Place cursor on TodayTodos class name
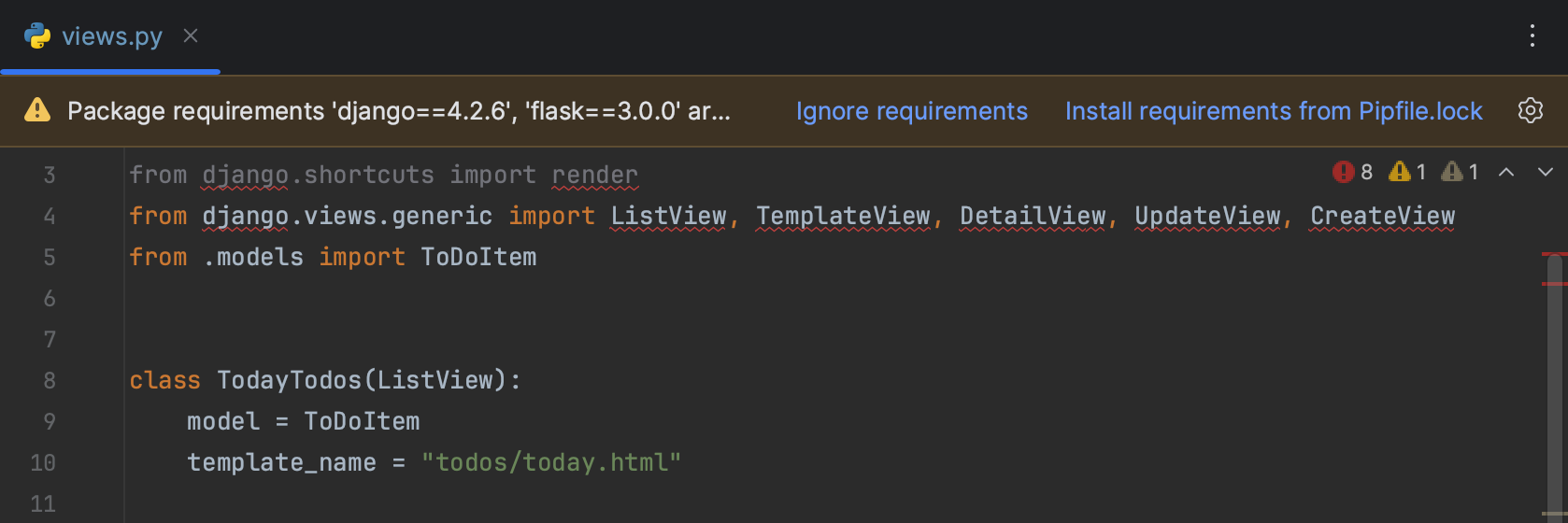 [289, 380]
